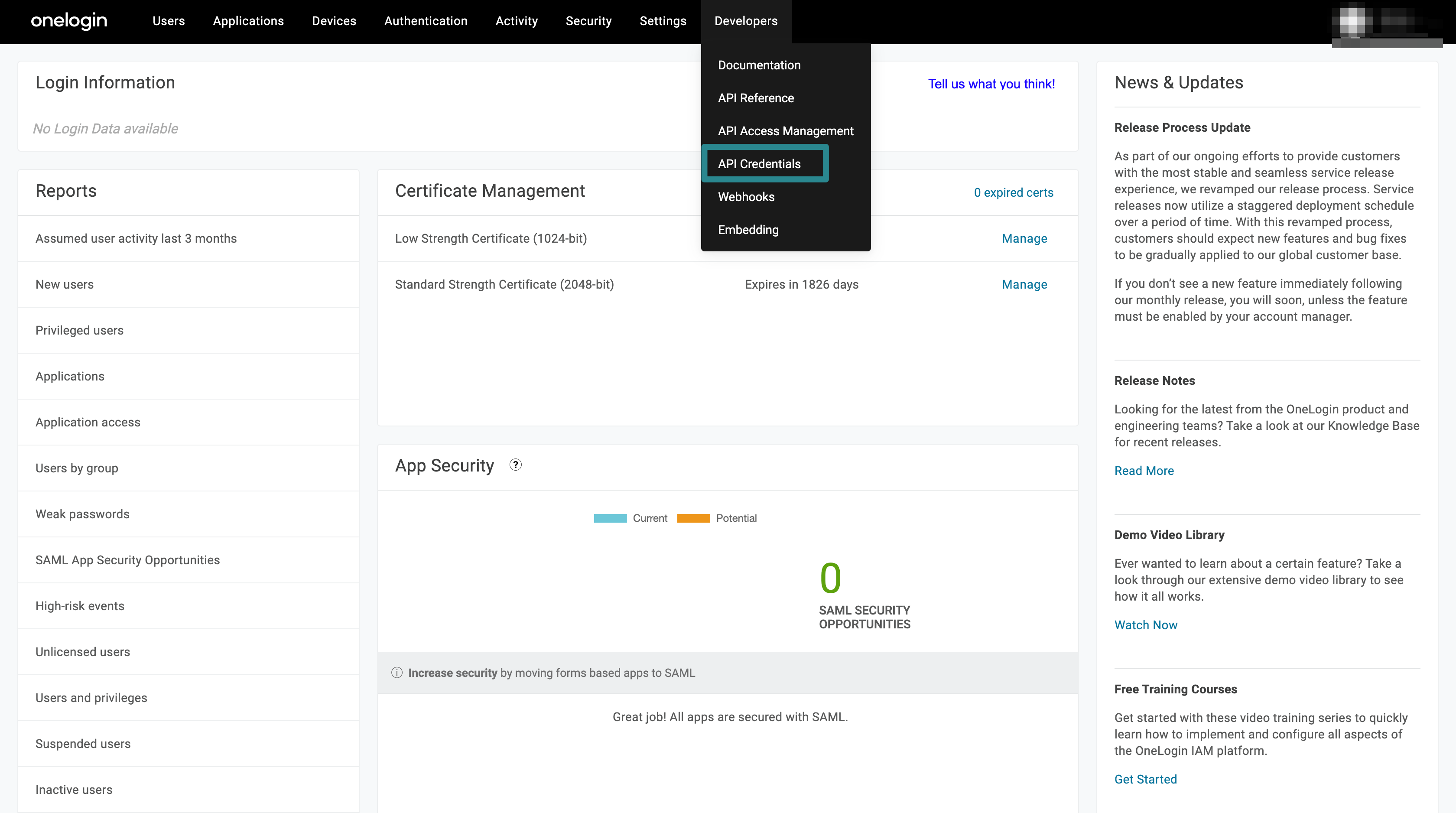Image resolution: width=1456 pixels, height=813 pixels.
Task: Collapse the Developers dropdown menu
Action: coord(746,21)
